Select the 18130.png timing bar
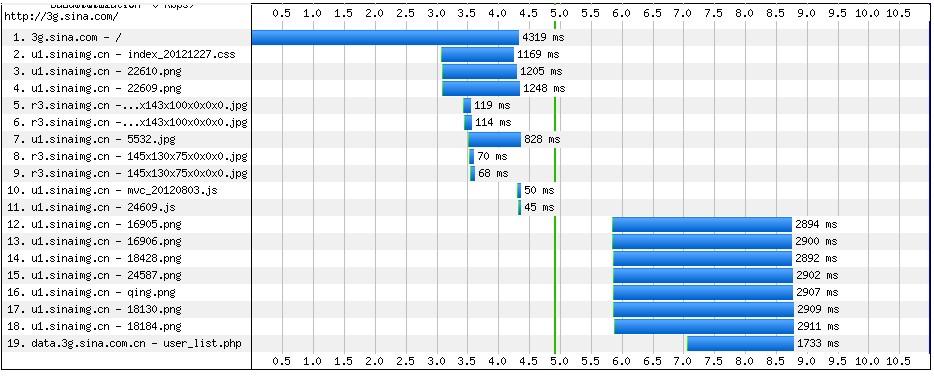The image size is (934, 377). pos(703,310)
